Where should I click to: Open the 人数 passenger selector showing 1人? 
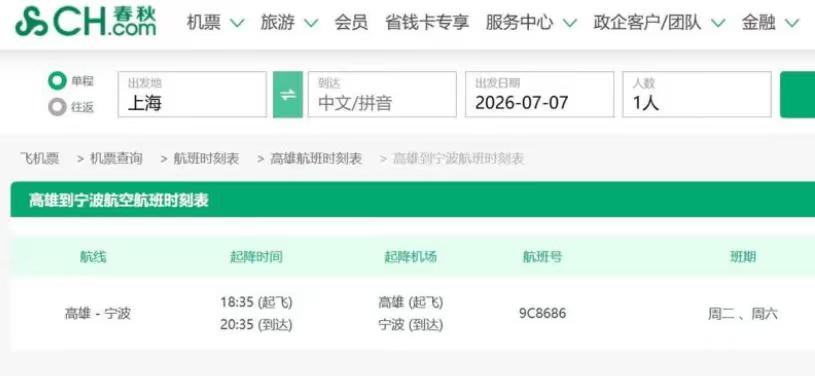tap(697, 95)
